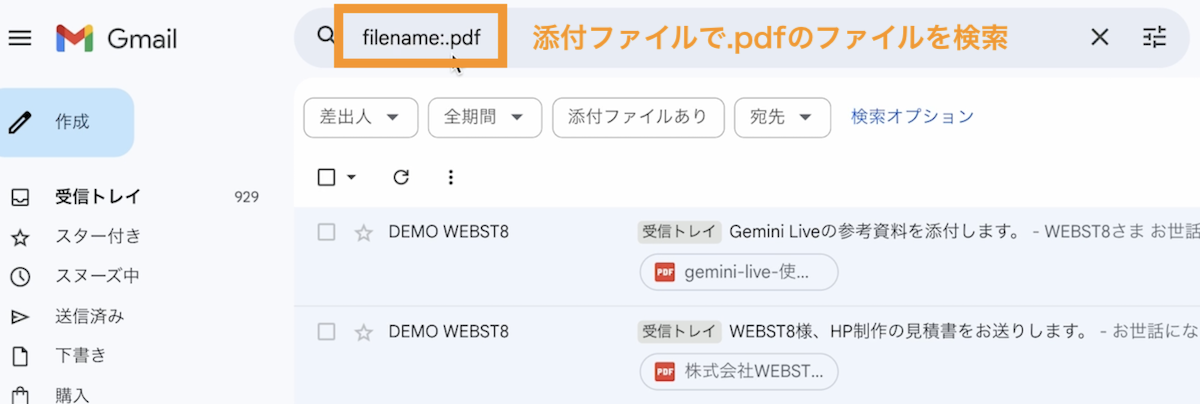Star the HP制作 見積書 email
Viewport: 1200px width, 404px height.
[364, 331]
